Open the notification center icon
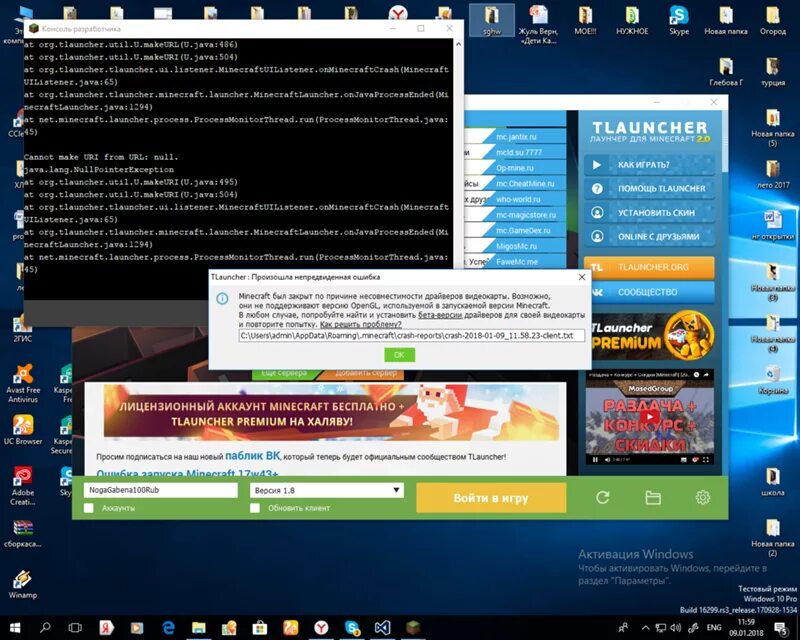 point(780,628)
